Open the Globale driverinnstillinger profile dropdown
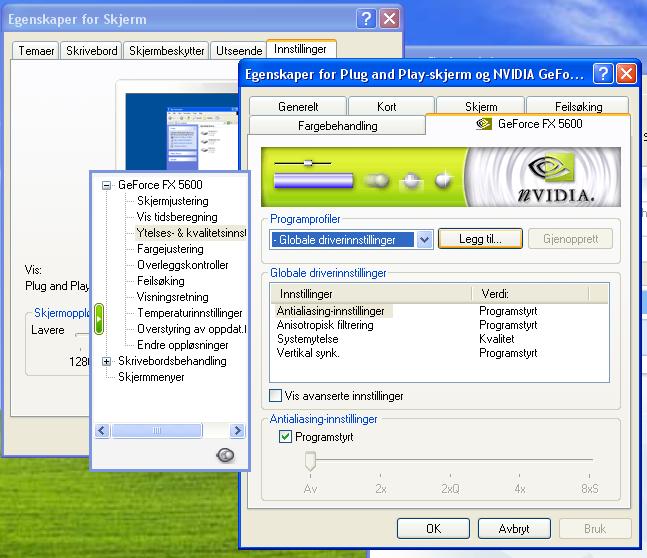Screen dimensions: 647x558 point(425,239)
